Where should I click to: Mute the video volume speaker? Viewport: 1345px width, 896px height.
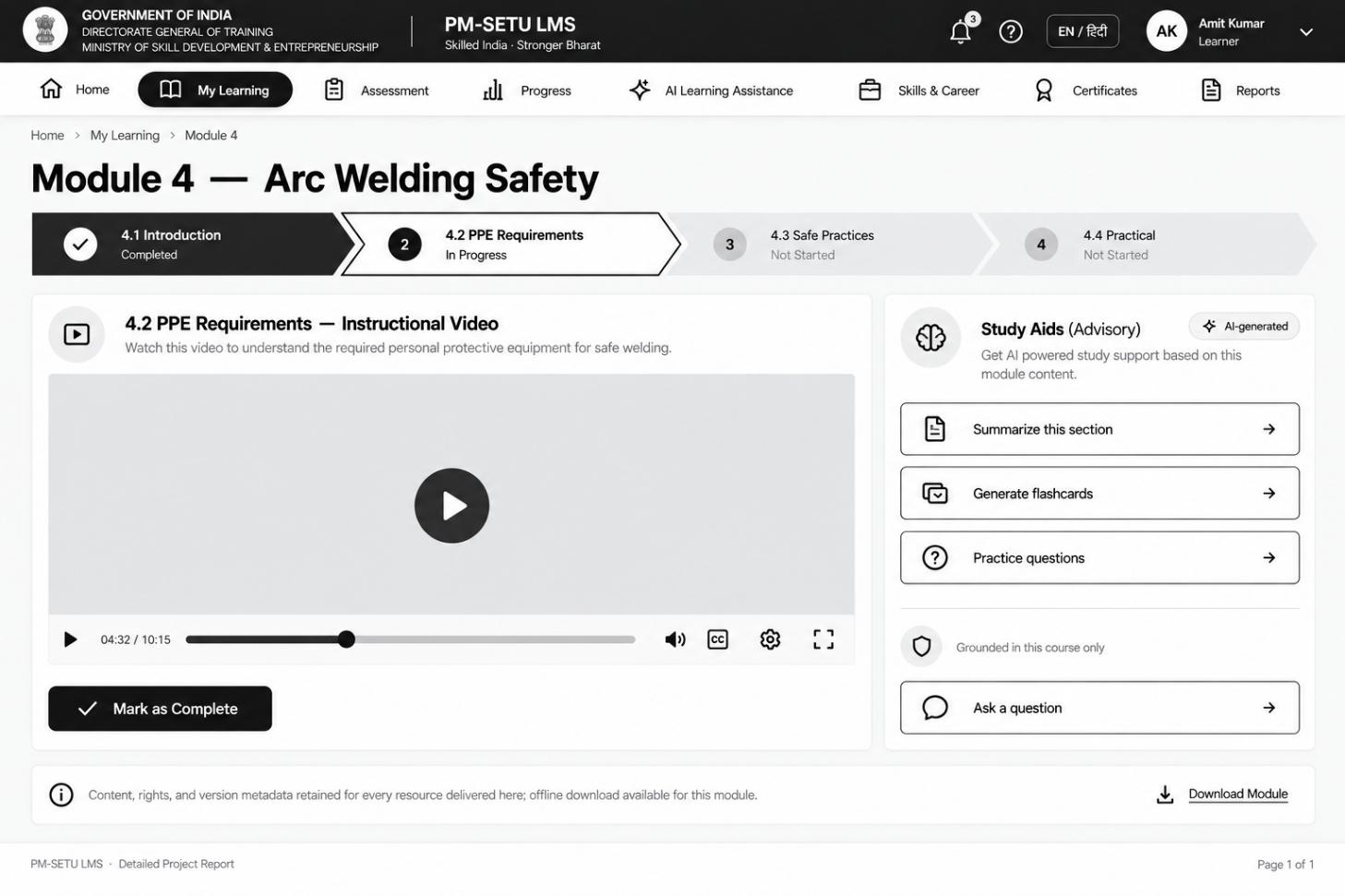(675, 639)
